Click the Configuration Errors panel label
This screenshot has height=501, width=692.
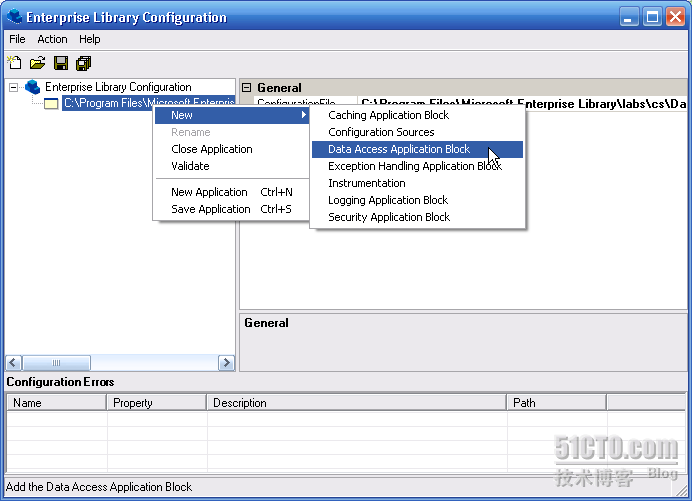pos(60,382)
